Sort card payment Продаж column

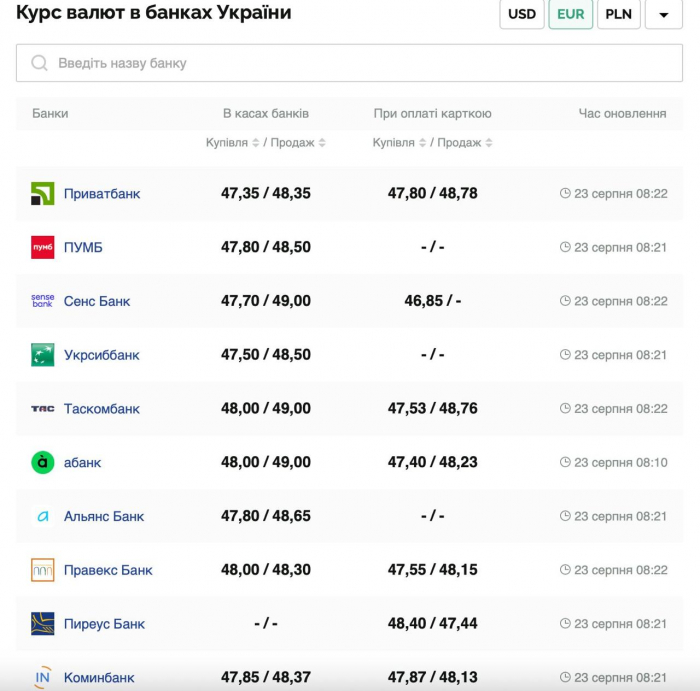coord(489,143)
